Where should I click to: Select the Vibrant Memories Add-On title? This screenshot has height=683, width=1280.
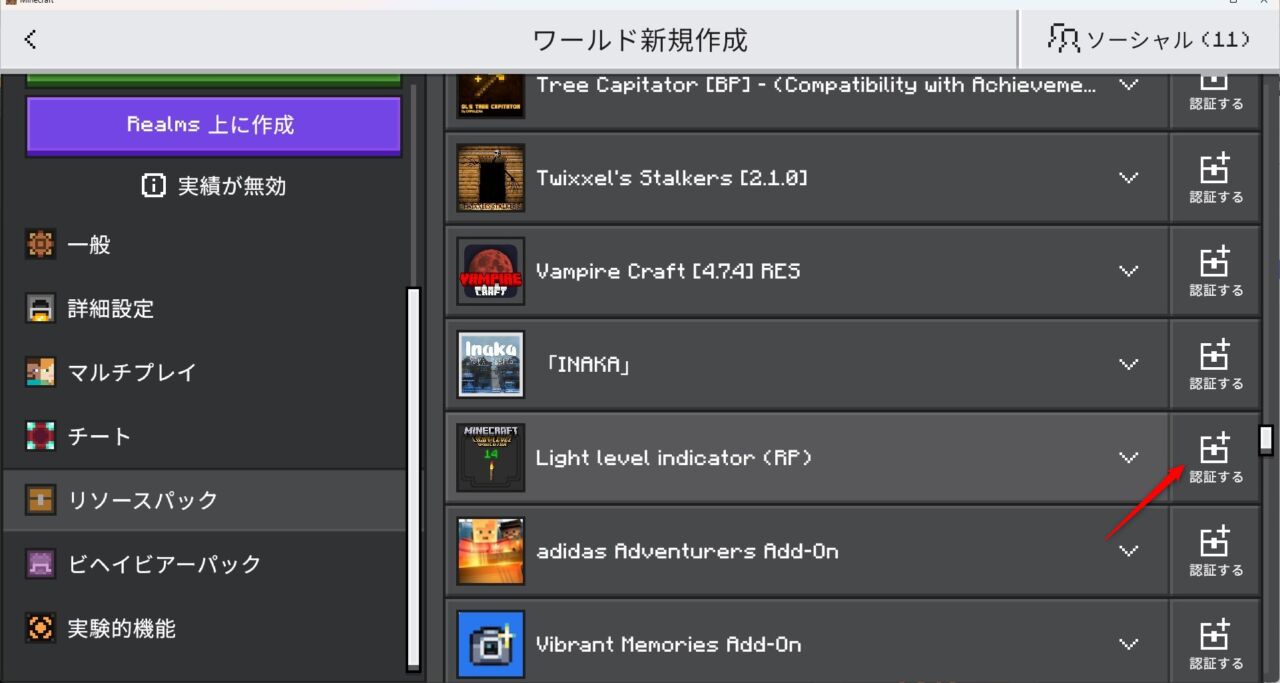click(x=668, y=644)
